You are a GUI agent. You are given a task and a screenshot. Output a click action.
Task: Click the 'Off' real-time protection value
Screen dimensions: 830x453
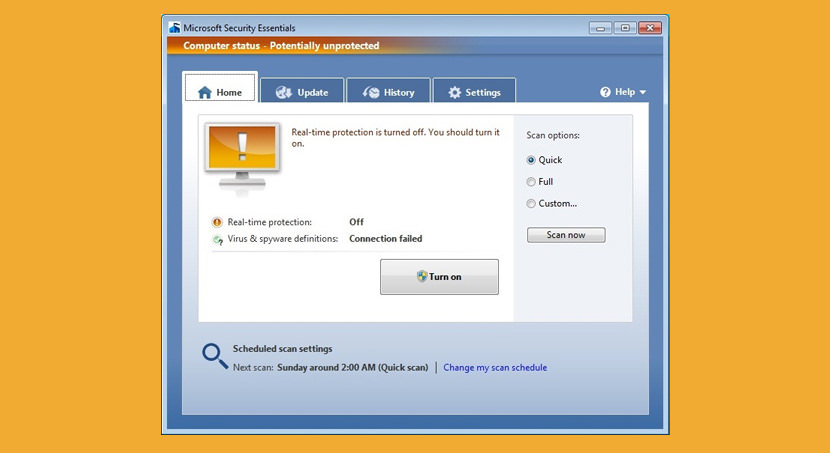[356, 222]
